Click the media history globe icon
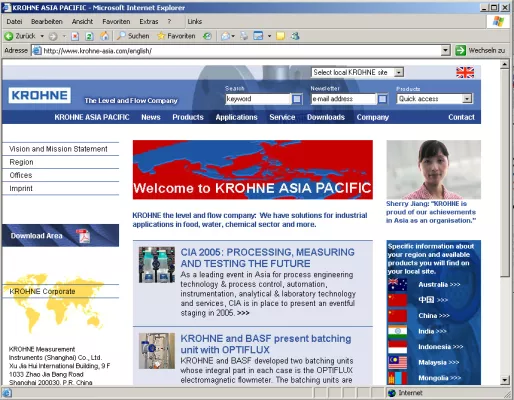This screenshot has height=400, width=514. click(207, 36)
